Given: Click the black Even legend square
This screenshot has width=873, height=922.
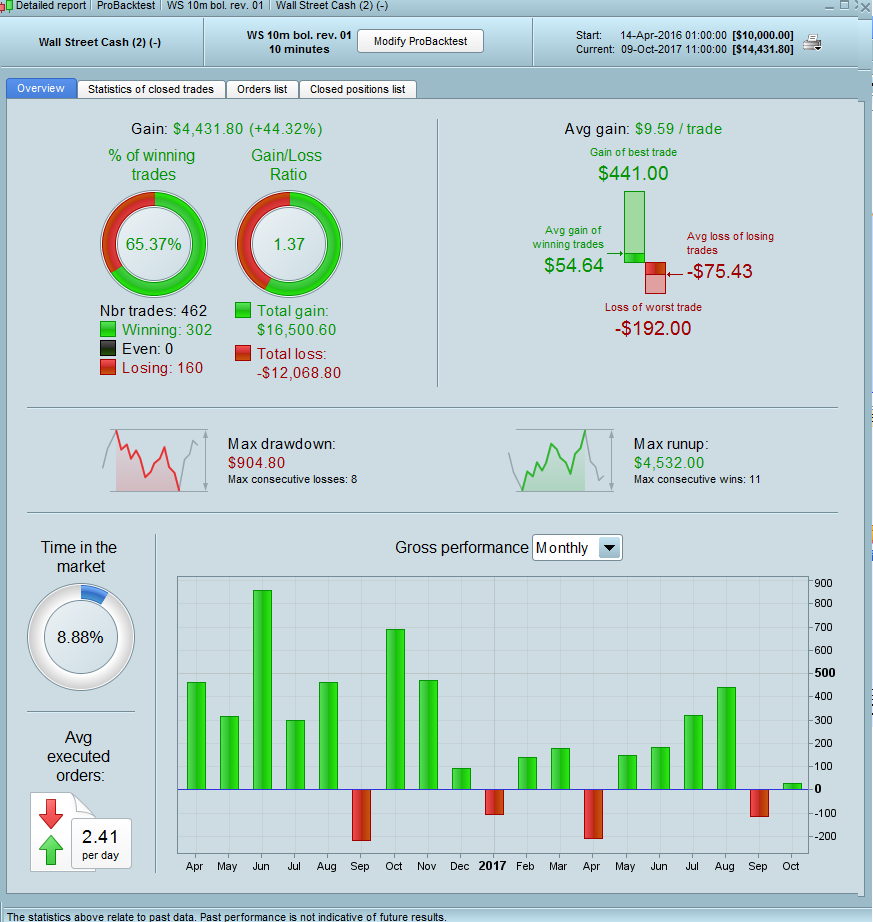Looking at the screenshot, I should click(x=108, y=348).
